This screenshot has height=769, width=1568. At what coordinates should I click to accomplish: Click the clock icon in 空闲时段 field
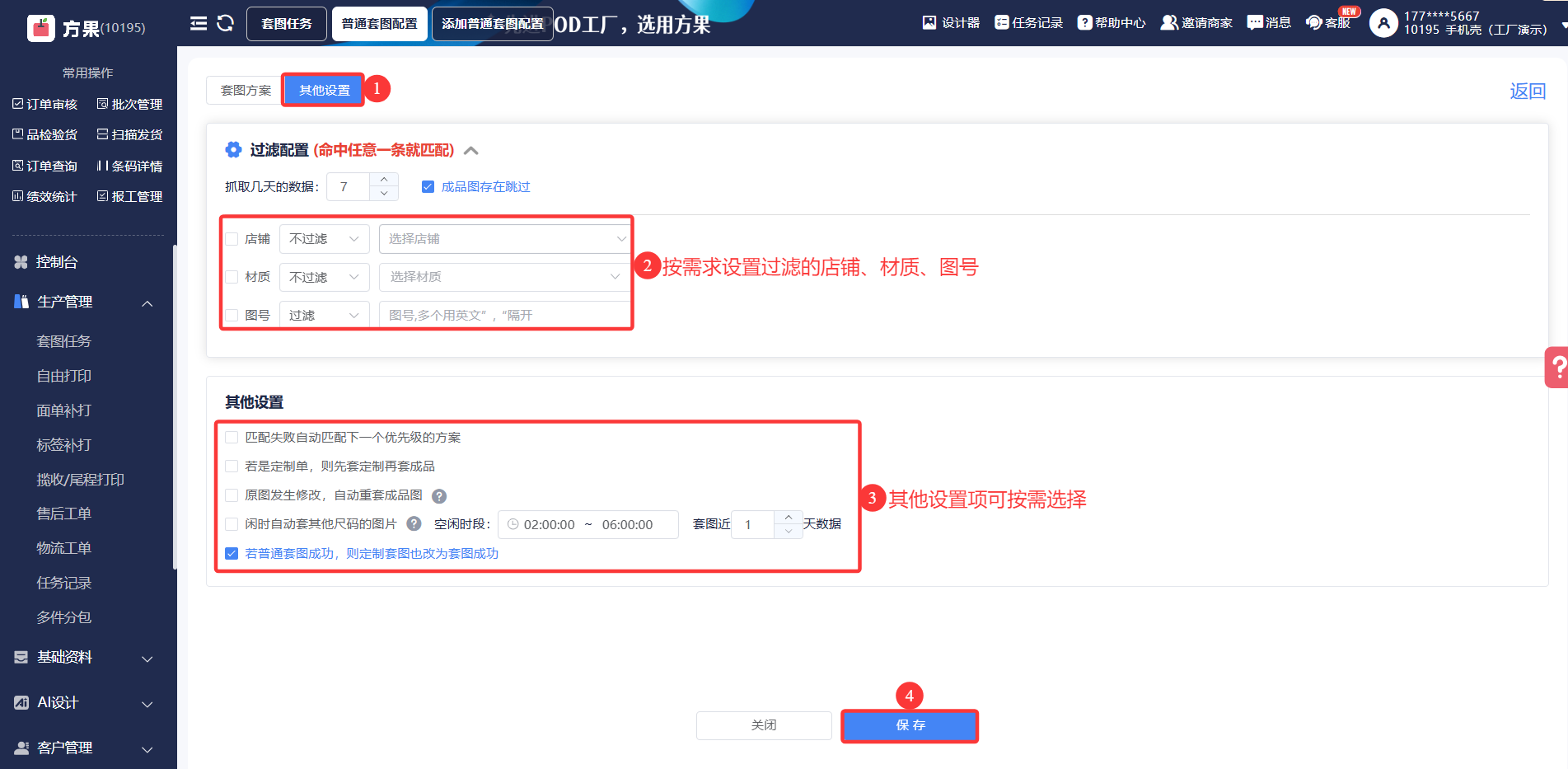[x=513, y=524]
